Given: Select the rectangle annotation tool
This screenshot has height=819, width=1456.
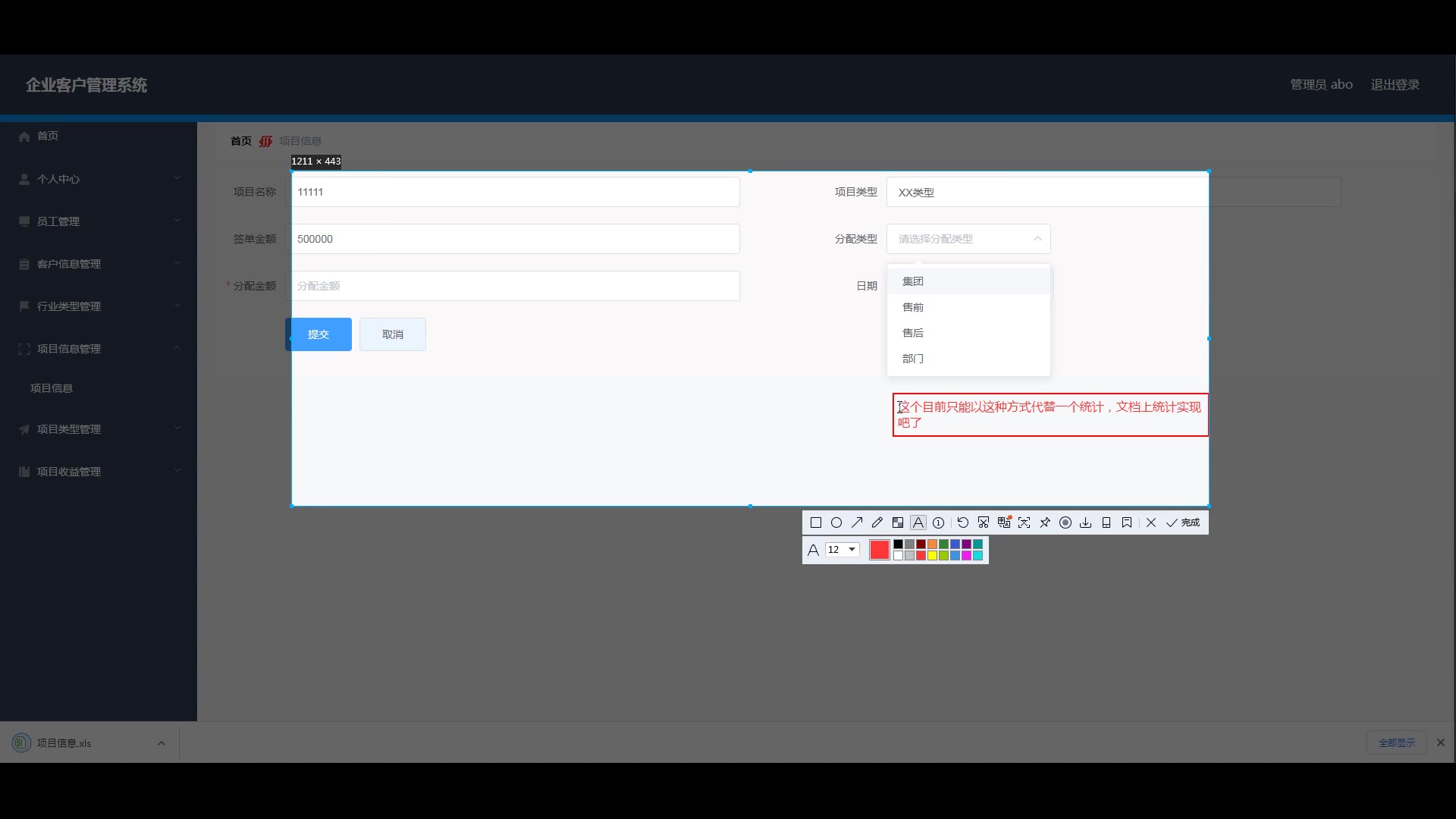Looking at the screenshot, I should click(816, 522).
